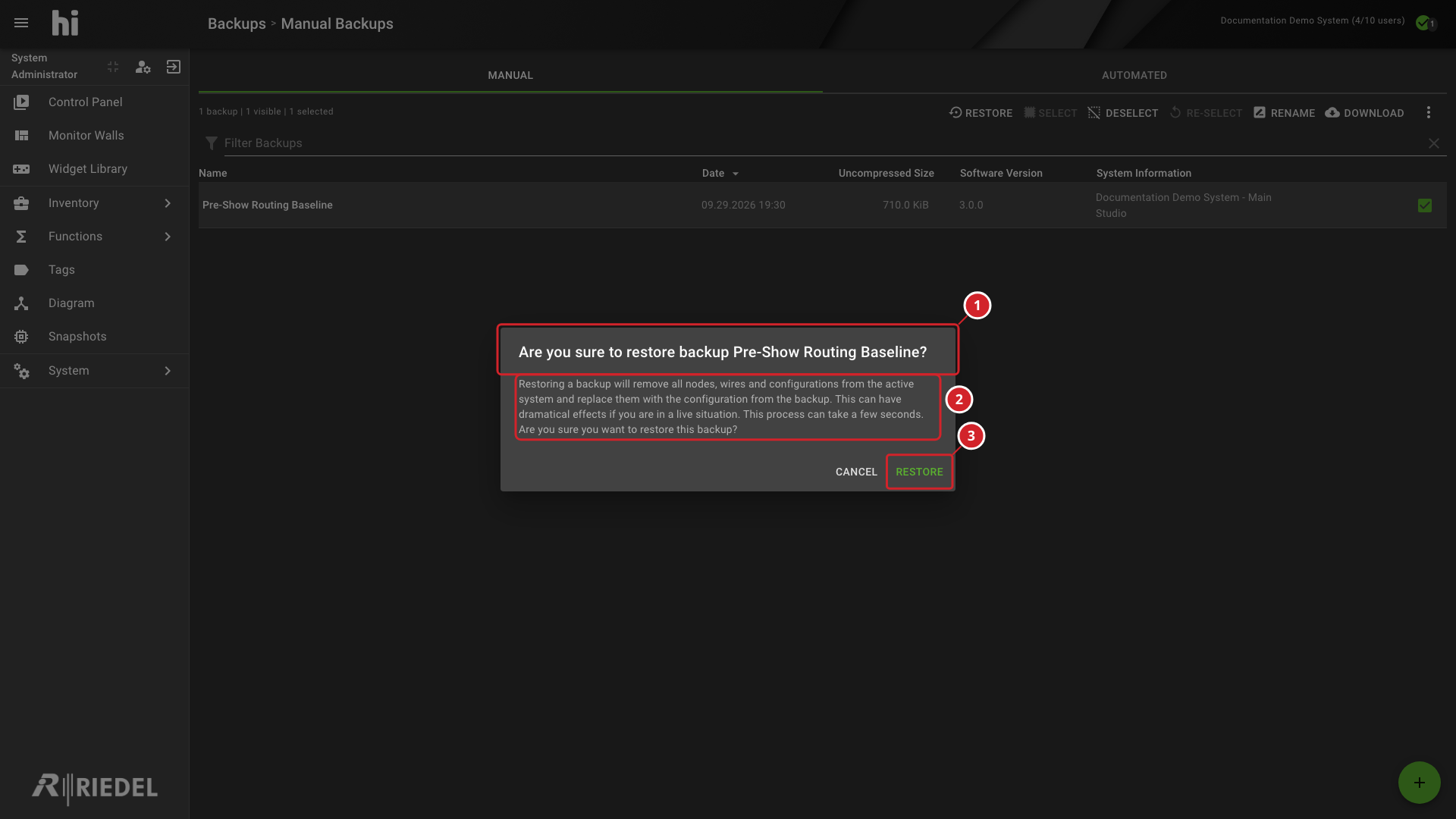1456x819 pixels.
Task: Click the Download toolbar action
Action: click(1364, 113)
